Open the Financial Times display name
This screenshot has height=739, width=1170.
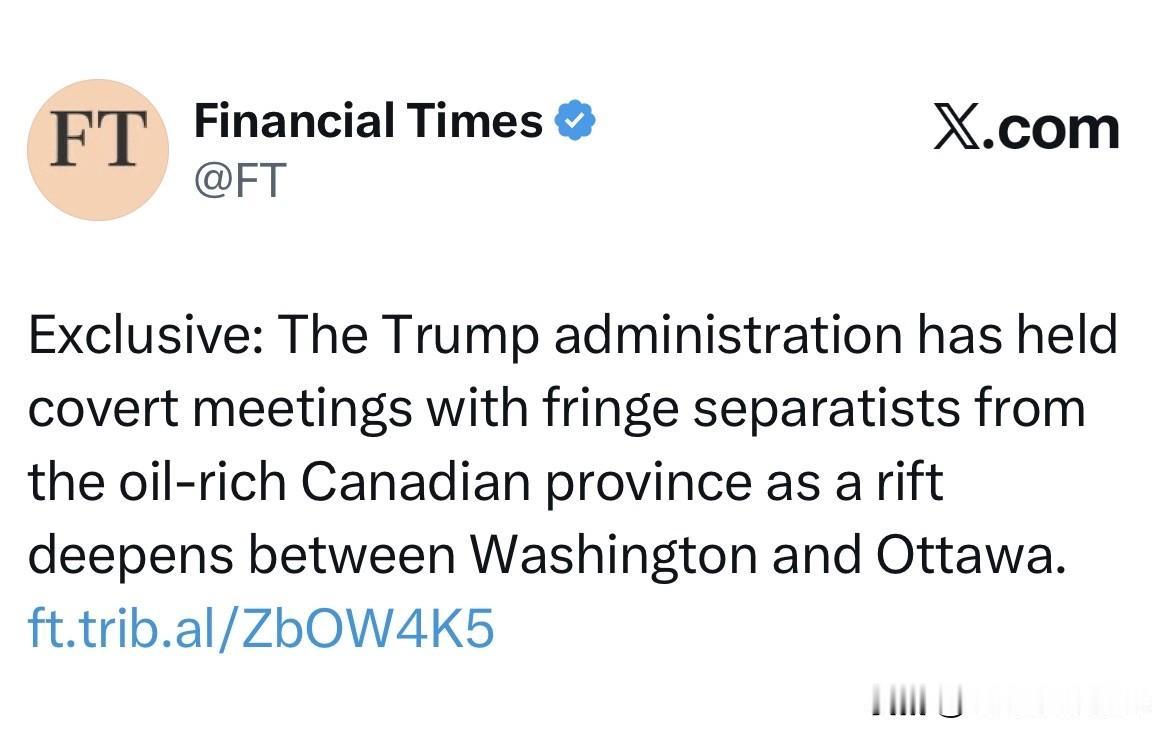click(367, 122)
